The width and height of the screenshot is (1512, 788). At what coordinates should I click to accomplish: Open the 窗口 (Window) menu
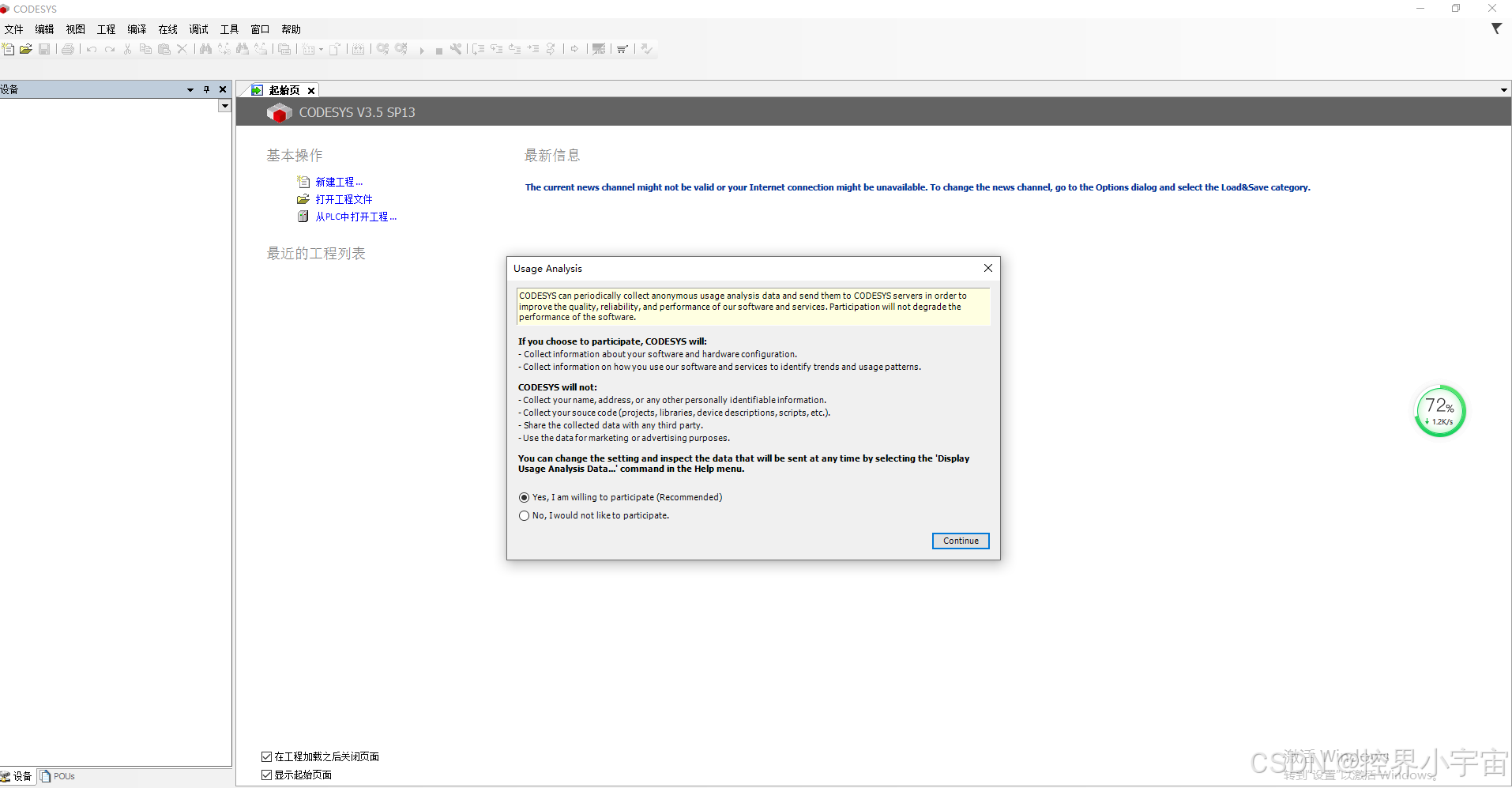coord(261,29)
